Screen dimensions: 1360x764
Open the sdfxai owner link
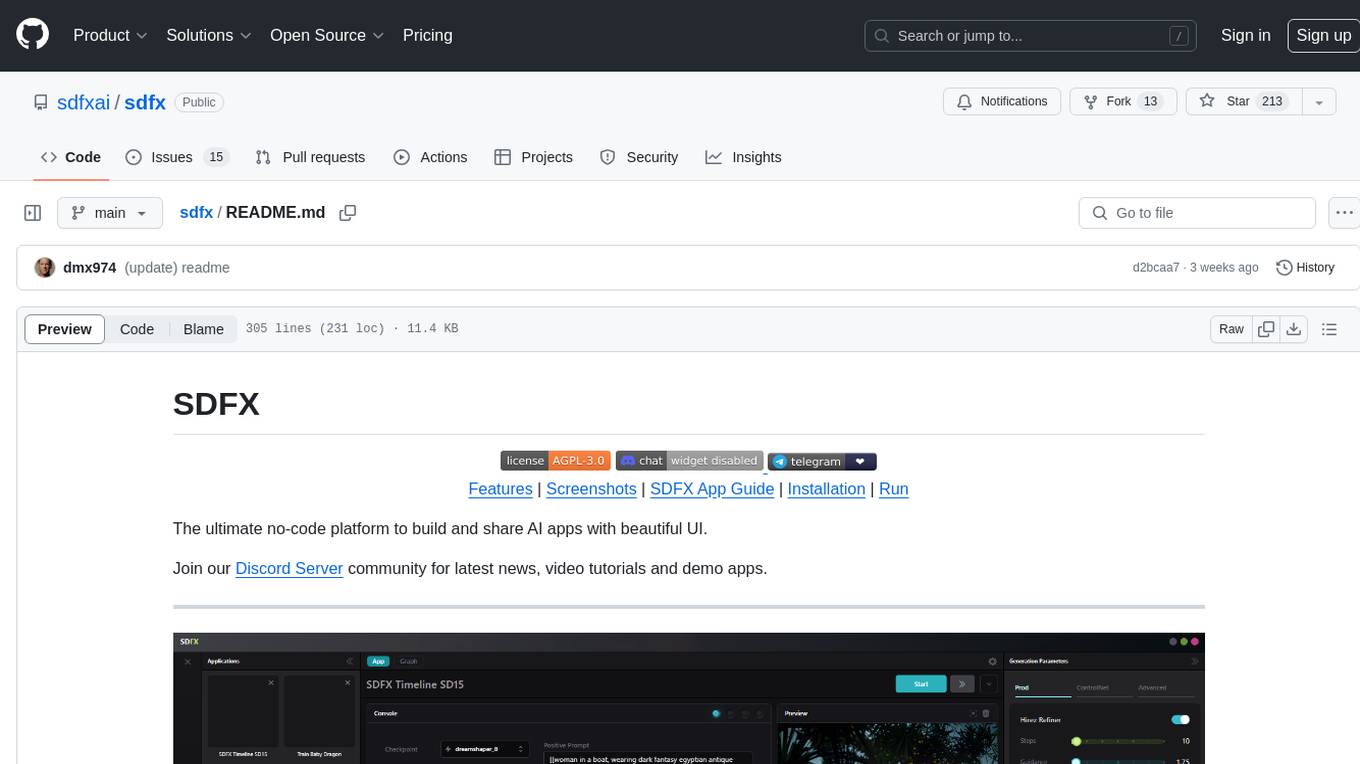83,102
